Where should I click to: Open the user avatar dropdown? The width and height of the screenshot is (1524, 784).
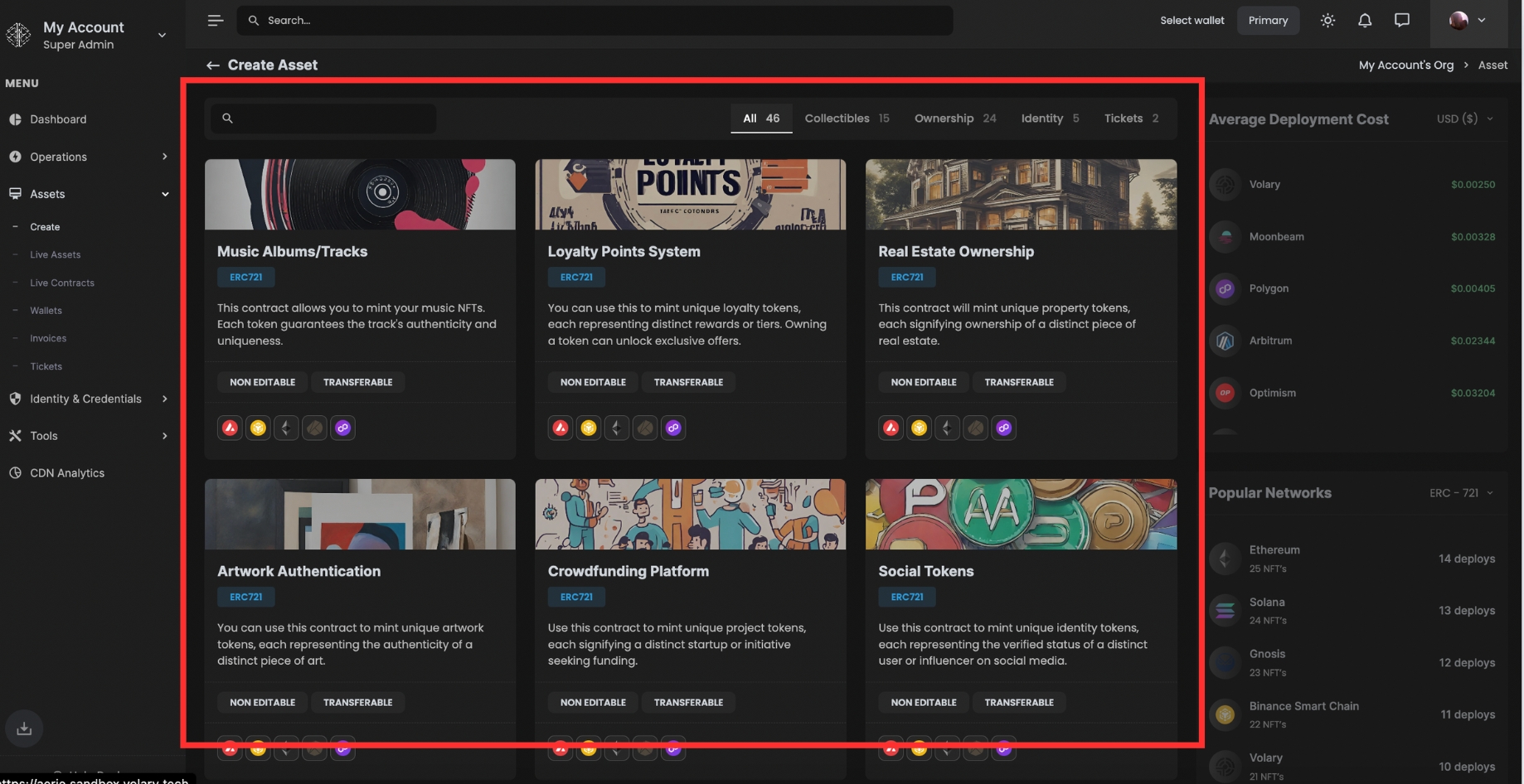click(x=1467, y=21)
